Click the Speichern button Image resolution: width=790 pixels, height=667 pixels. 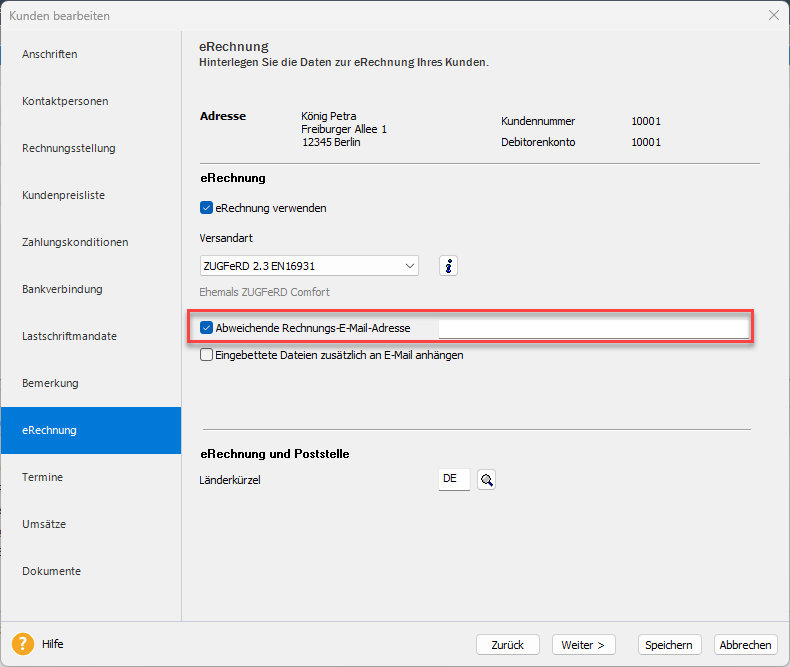pos(670,644)
